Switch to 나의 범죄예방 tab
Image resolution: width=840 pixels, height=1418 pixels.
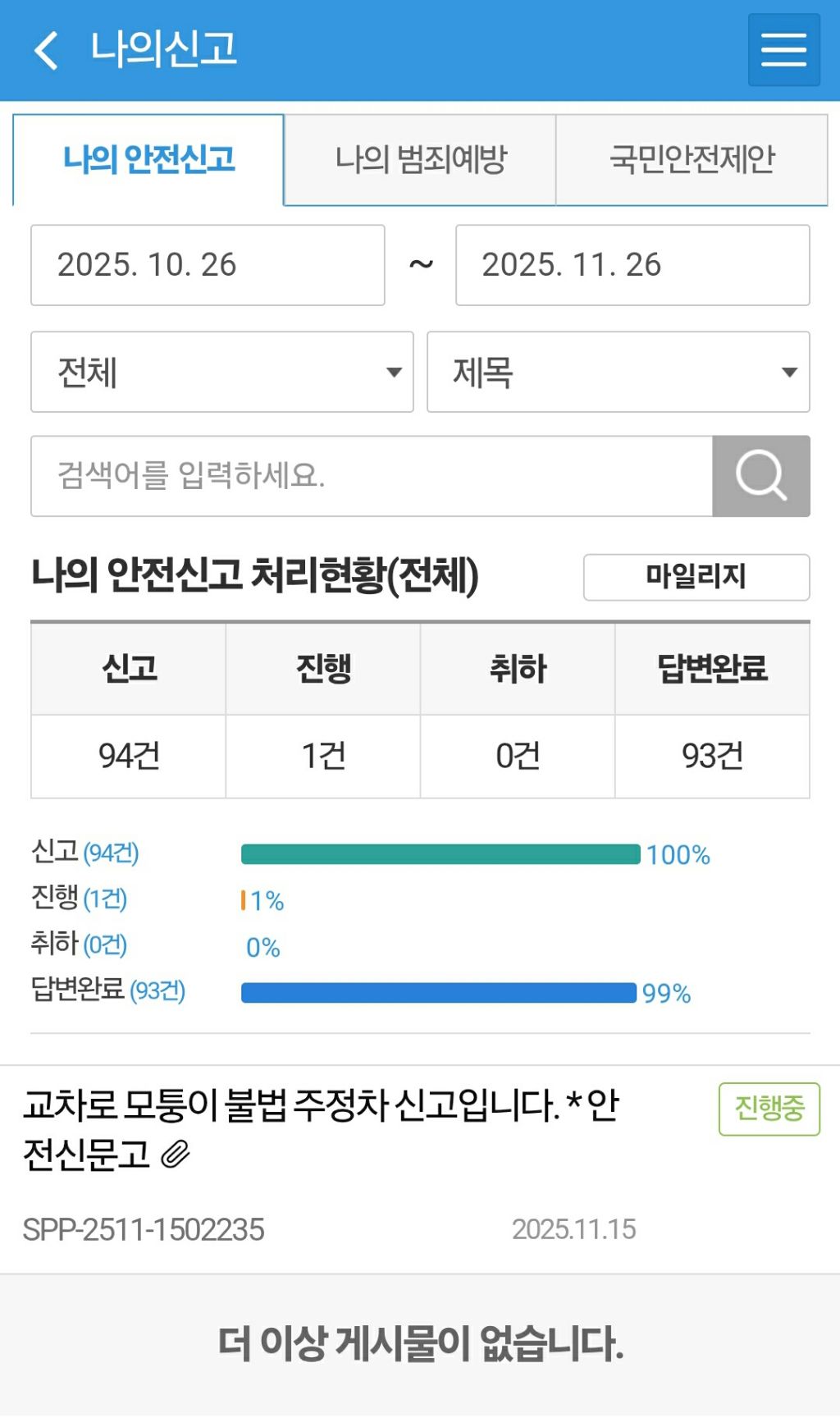pos(420,159)
